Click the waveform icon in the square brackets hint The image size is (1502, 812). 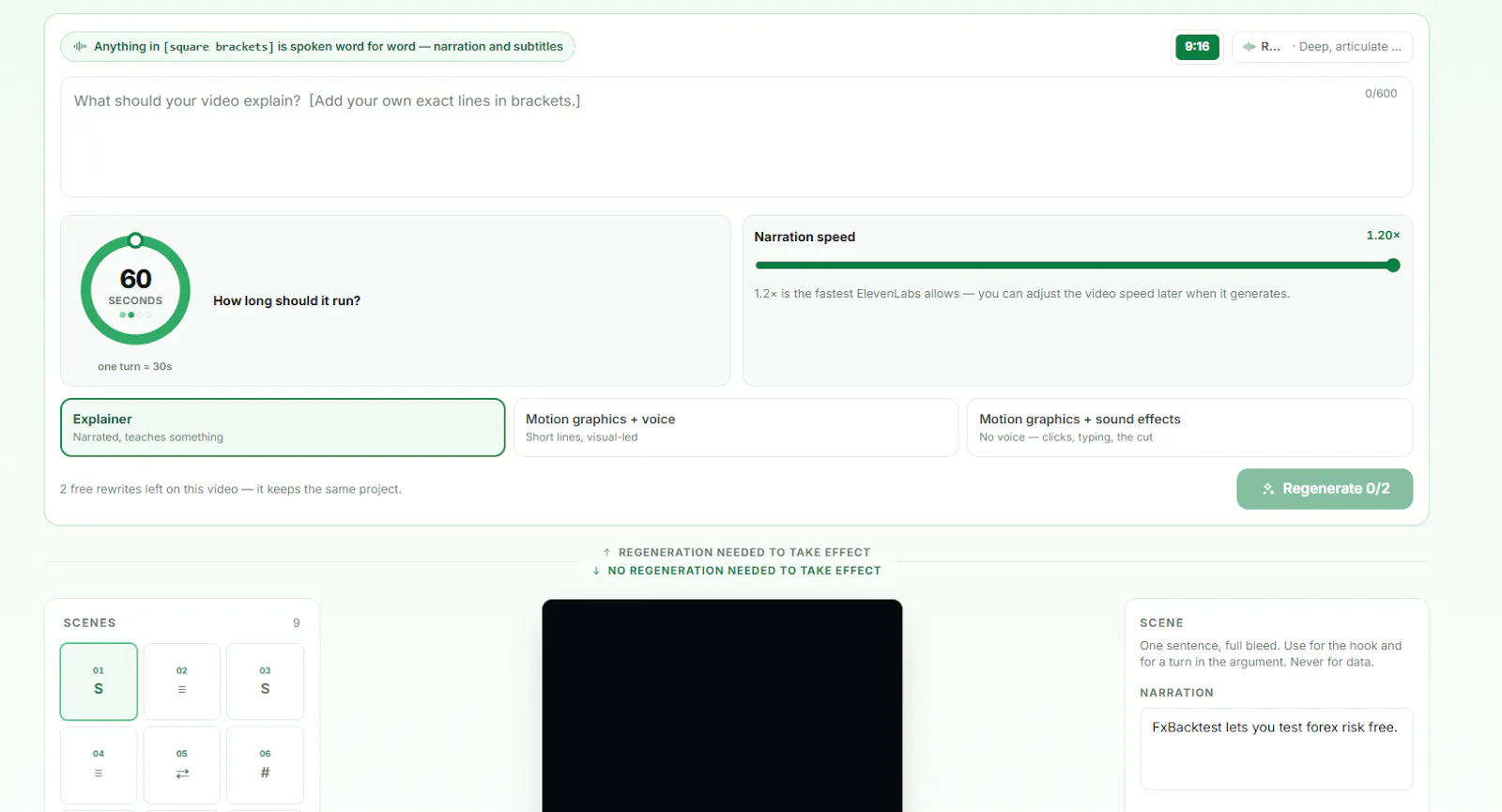pyautogui.click(x=81, y=46)
